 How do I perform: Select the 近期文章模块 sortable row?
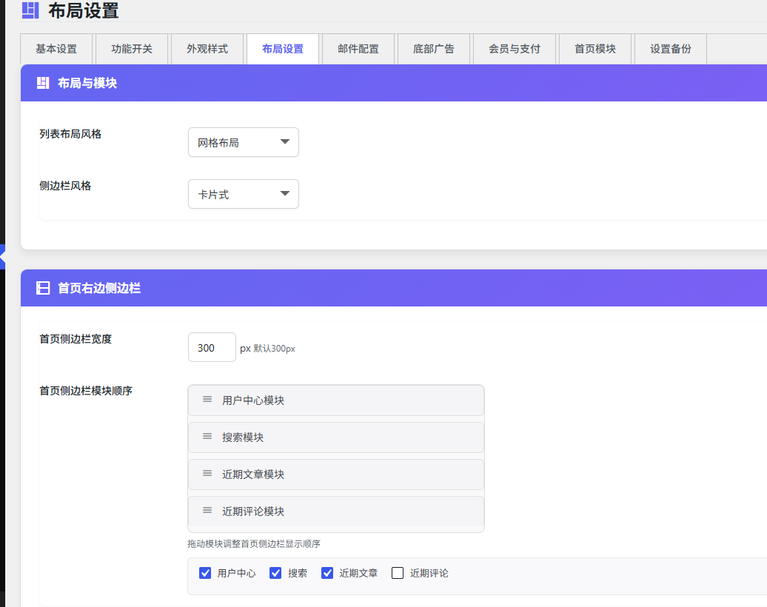tap(336, 474)
